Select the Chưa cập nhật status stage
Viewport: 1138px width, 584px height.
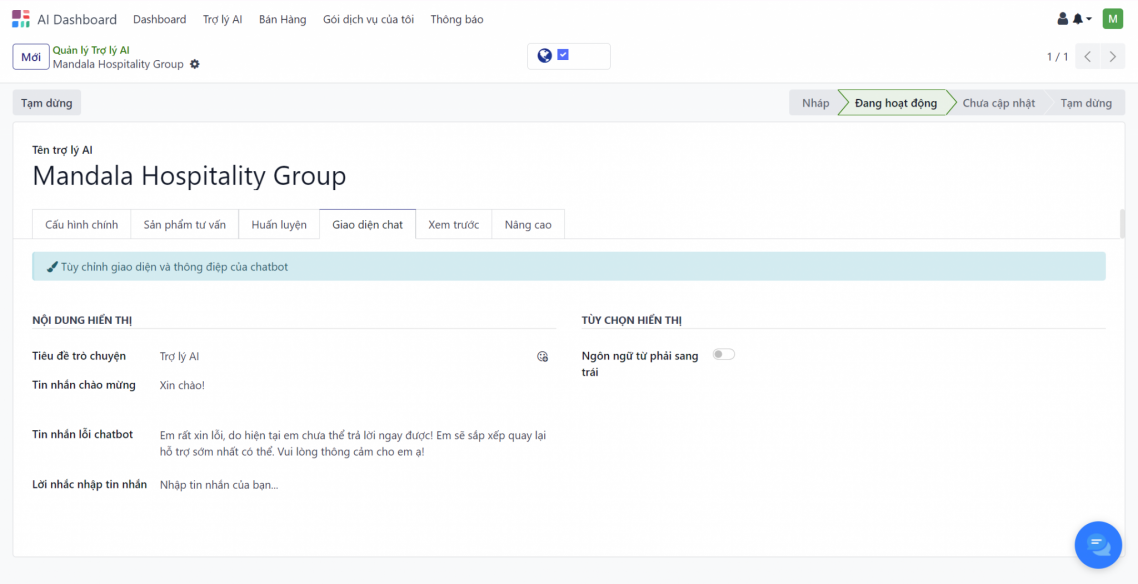tap(998, 103)
